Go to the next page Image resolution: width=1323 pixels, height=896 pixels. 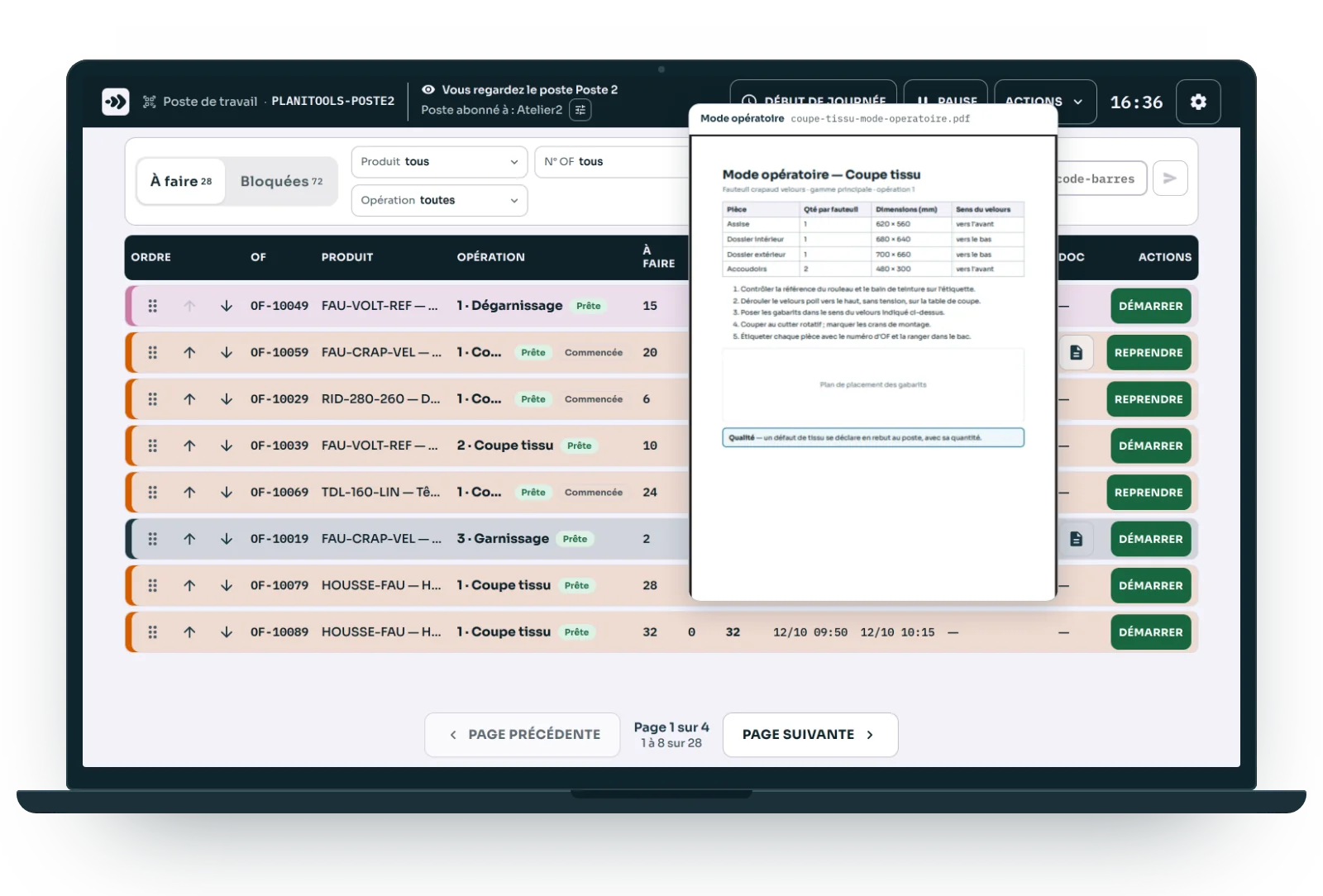(x=810, y=735)
